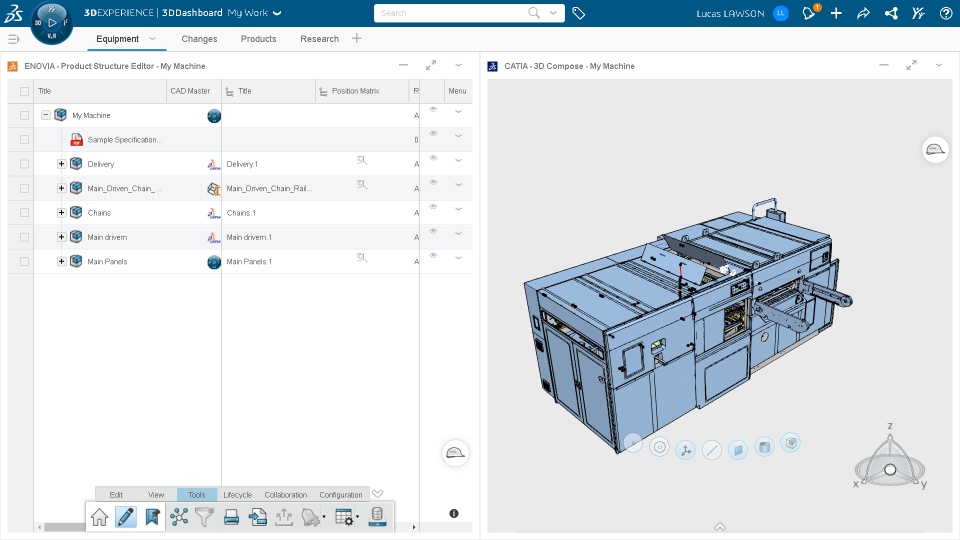Open the help question mark icon
The image size is (960, 540).
tap(946, 13)
